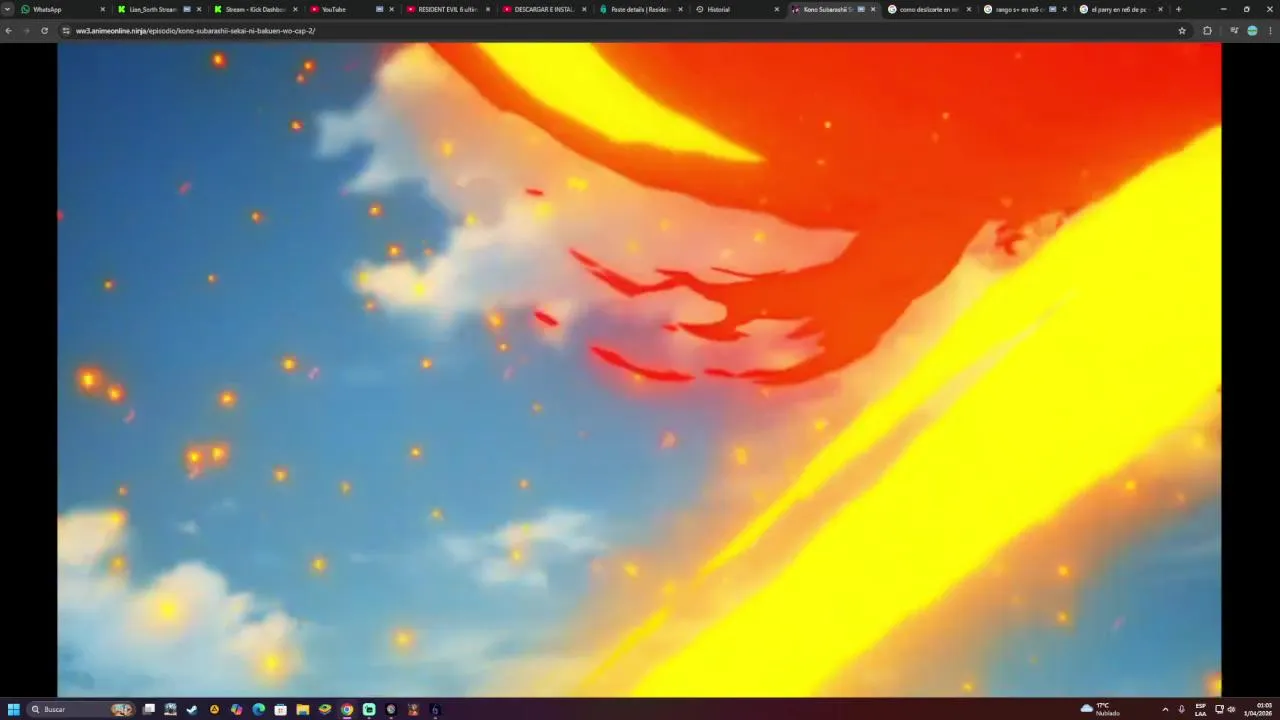
Task: Open the Windows Start menu
Action: click(14, 709)
